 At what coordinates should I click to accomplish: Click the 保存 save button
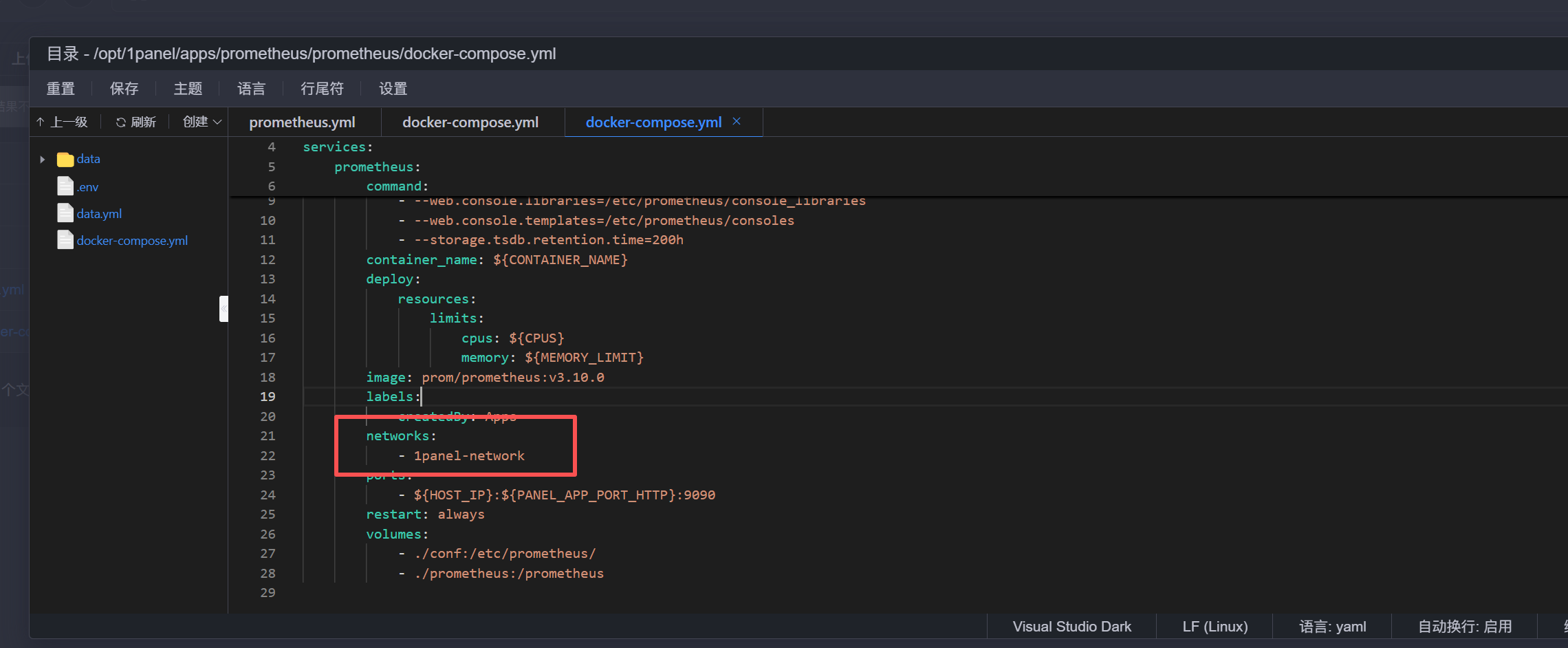(x=124, y=89)
